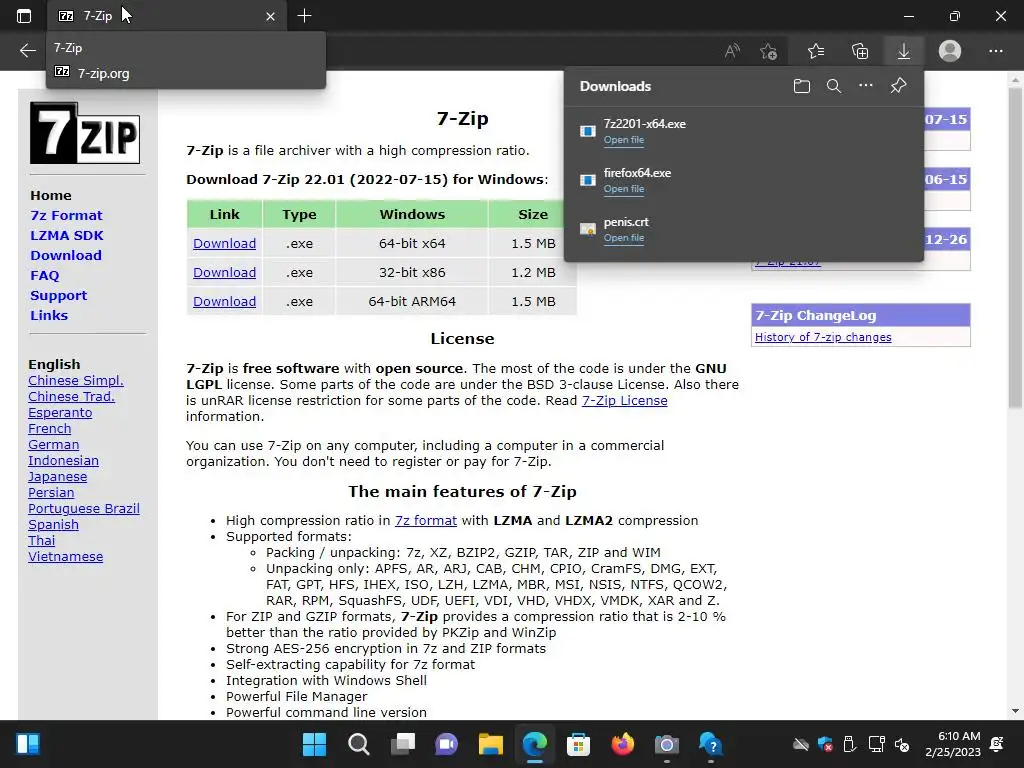
Task: Open the Links page
Action: [49, 315]
